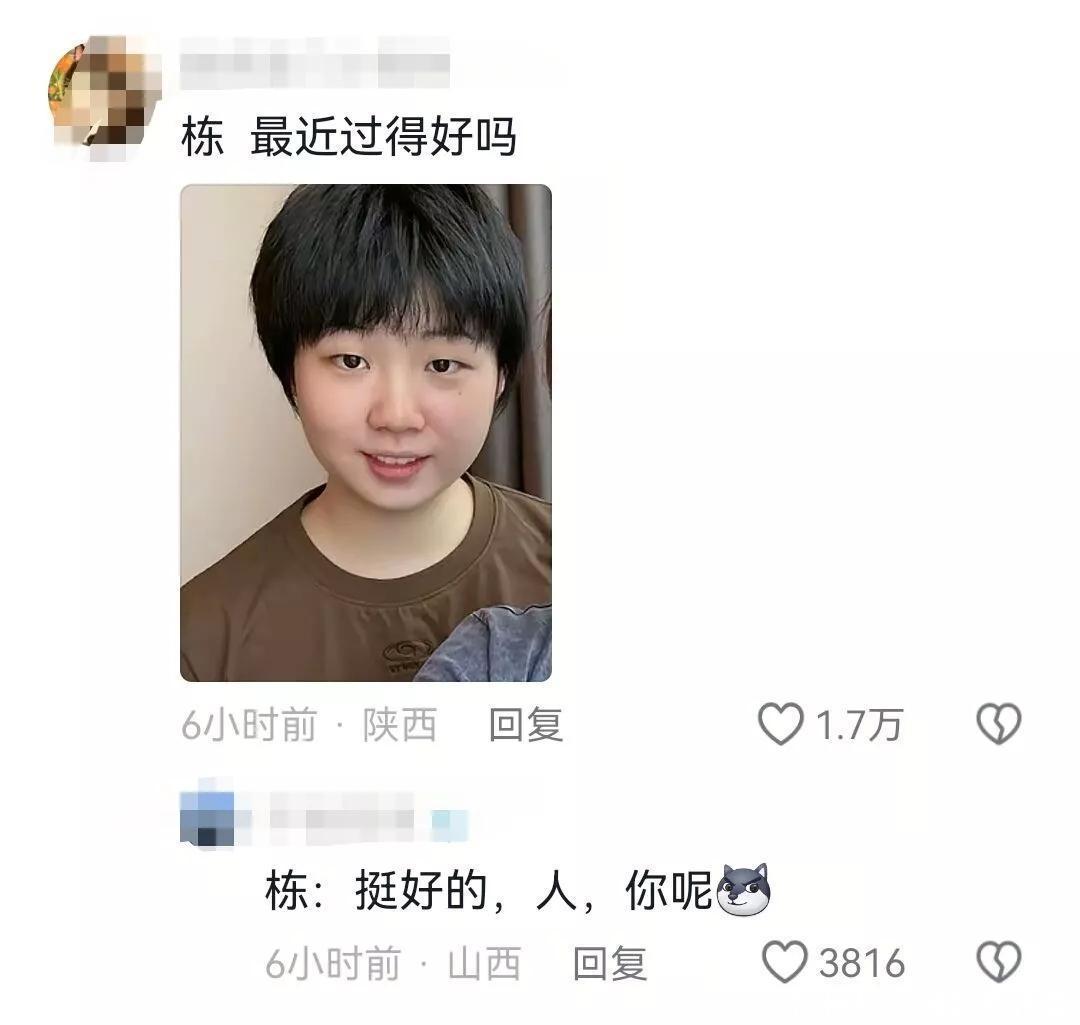Image resolution: width=1080 pixels, height=1025 pixels.
Task: Tap the 1.7万 like count
Action: click(x=859, y=725)
